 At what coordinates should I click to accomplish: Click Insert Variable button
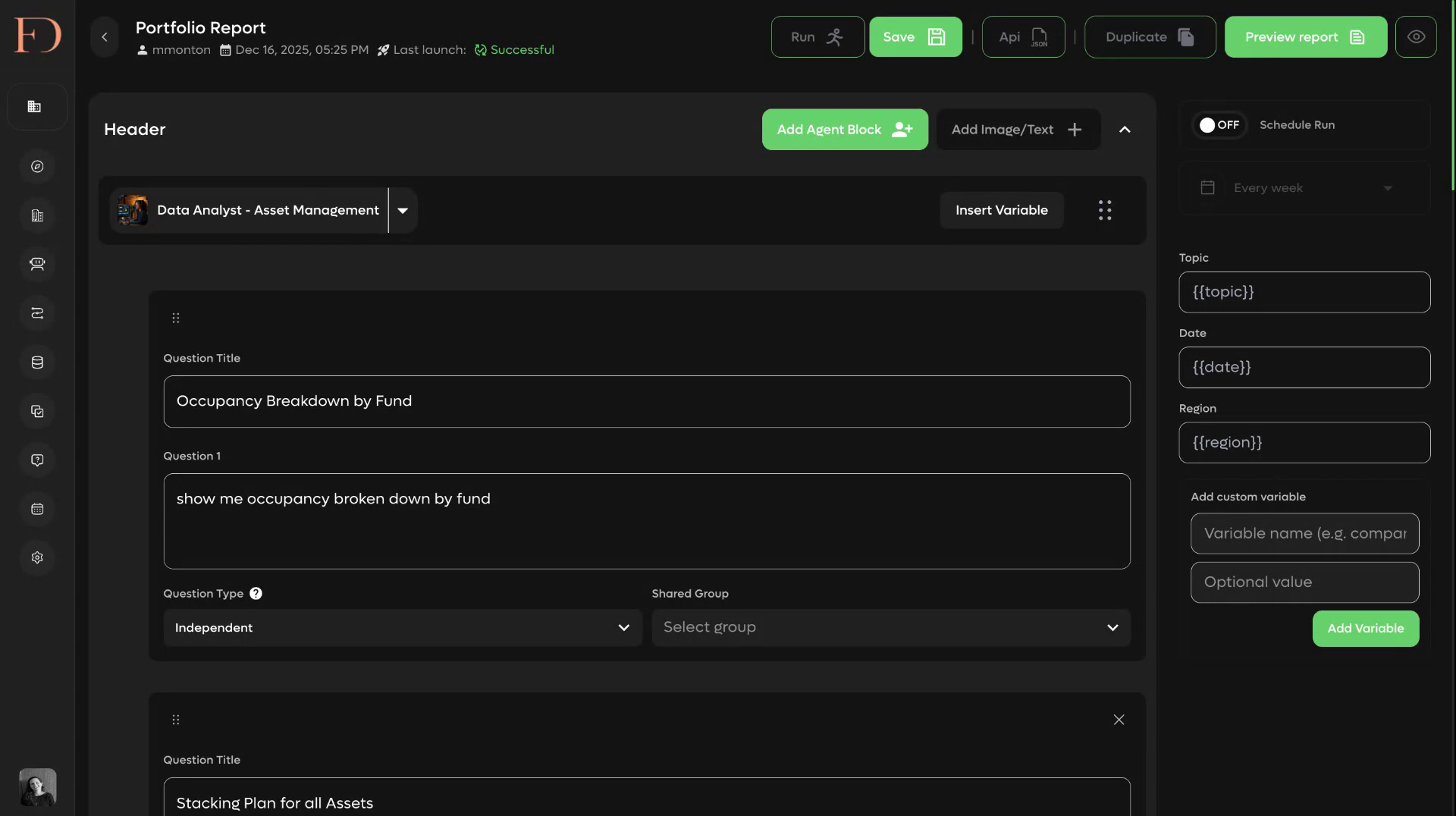coord(1001,210)
